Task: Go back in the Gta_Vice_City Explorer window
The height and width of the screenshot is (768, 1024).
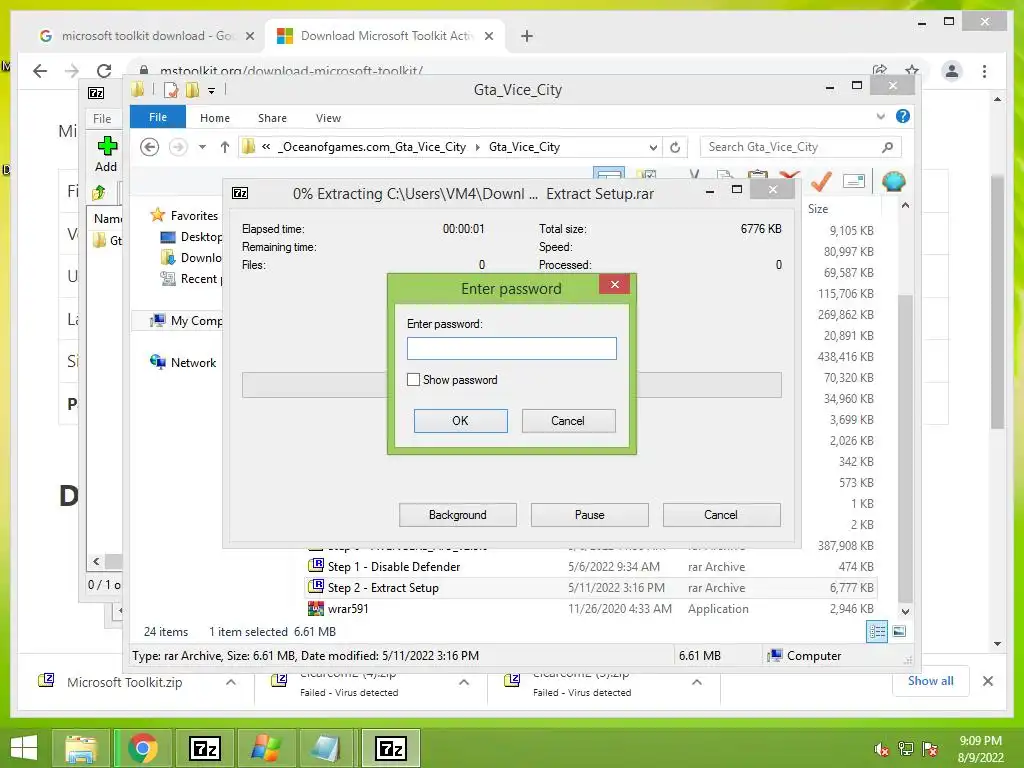Action: (150, 147)
